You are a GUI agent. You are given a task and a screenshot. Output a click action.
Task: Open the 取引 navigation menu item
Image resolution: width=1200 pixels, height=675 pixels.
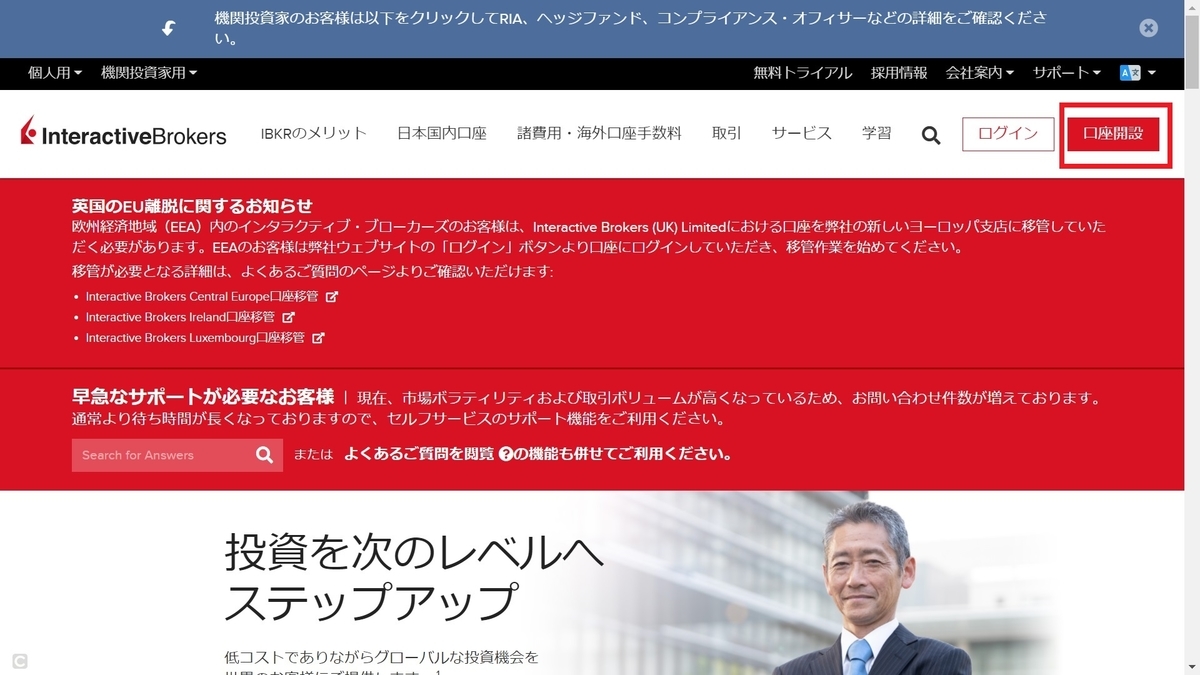click(725, 132)
